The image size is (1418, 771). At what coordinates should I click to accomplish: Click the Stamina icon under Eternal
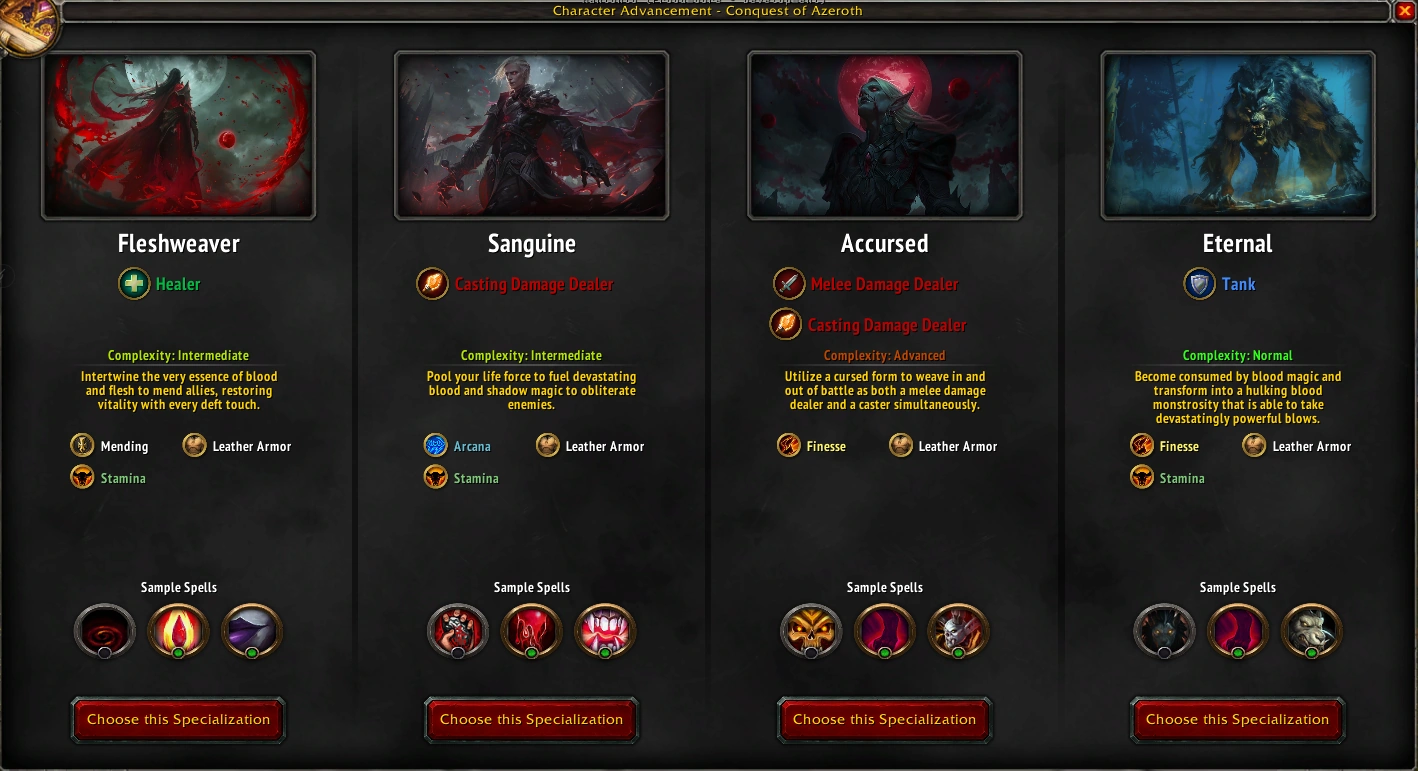click(1142, 477)
